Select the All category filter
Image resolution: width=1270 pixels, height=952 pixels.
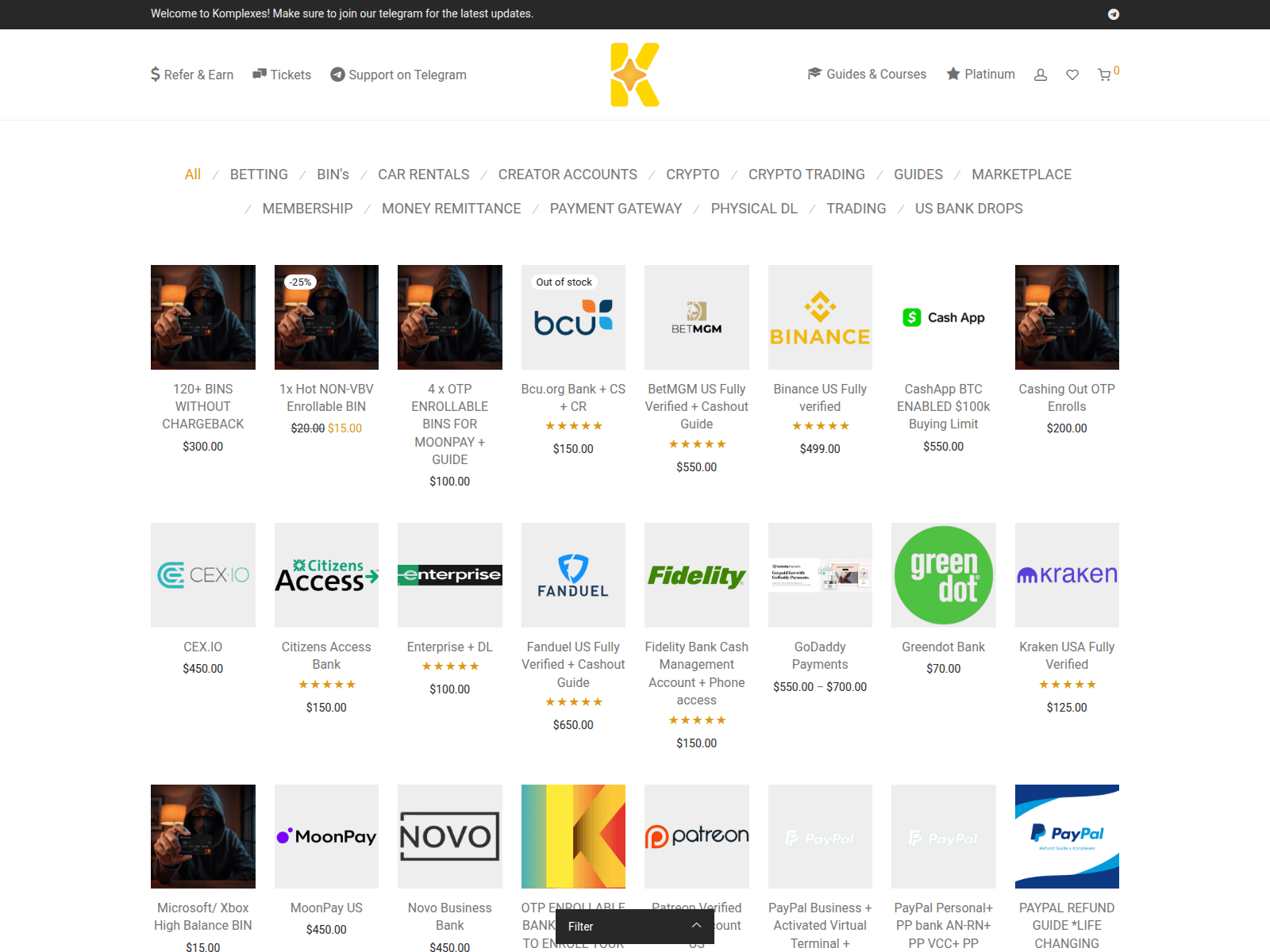(x=193, y=175)
